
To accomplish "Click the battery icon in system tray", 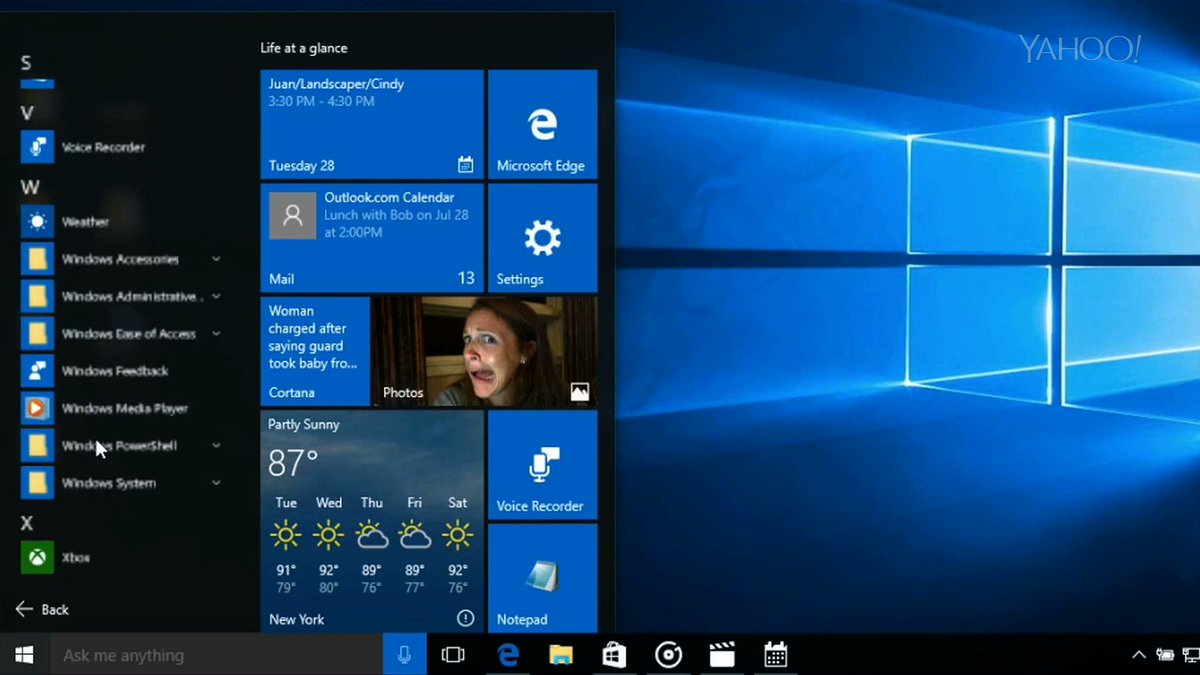I will pyautogui.click(x=1165, y=655).
